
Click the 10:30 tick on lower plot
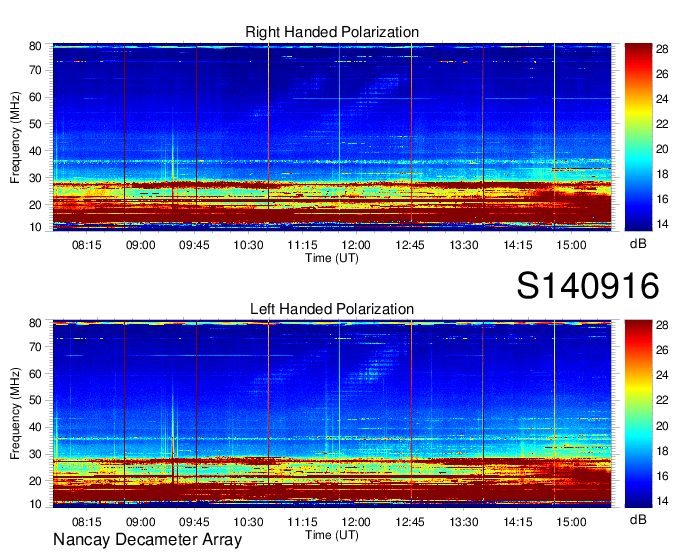point(248,522)
